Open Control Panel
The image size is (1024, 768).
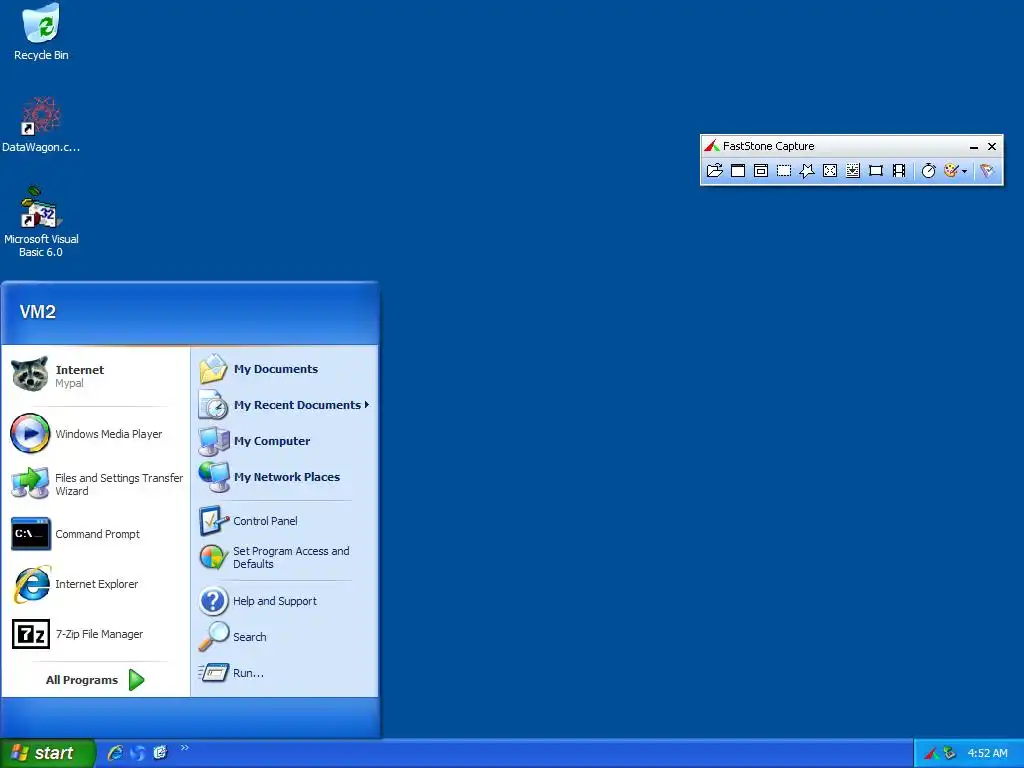point(285,520)
